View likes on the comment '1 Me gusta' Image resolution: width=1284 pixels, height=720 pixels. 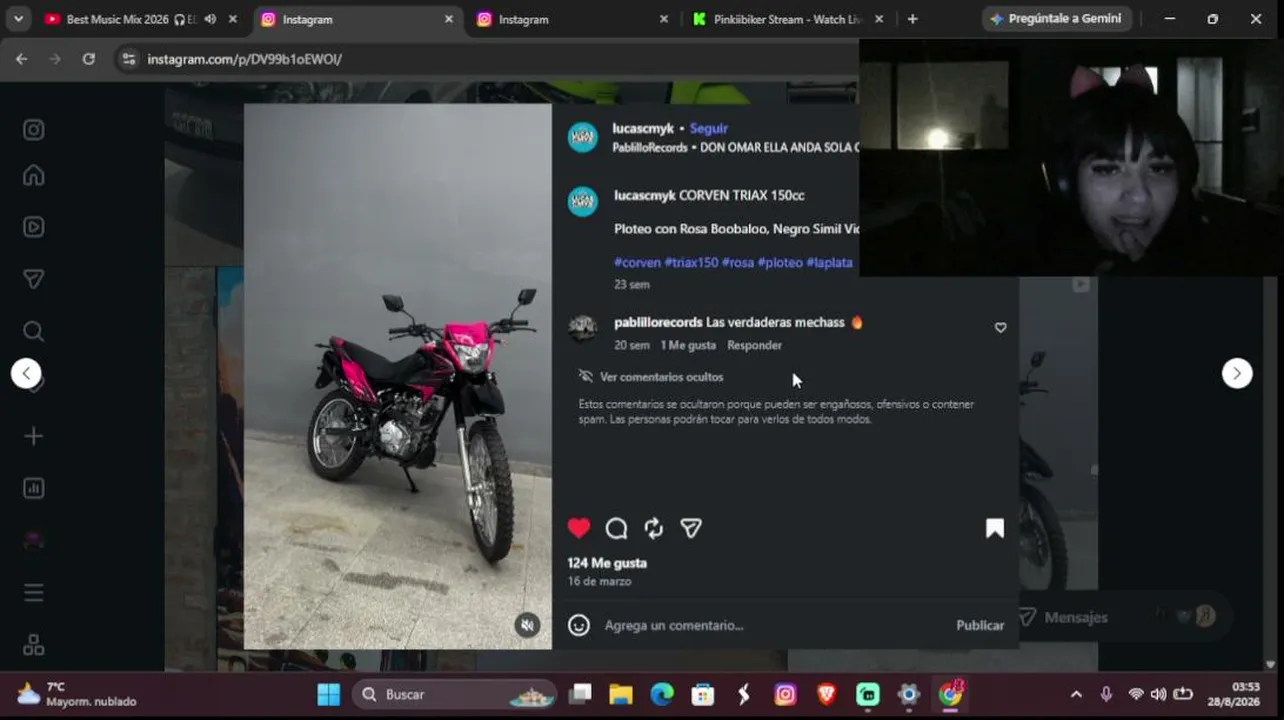click(x=688, y=345)
